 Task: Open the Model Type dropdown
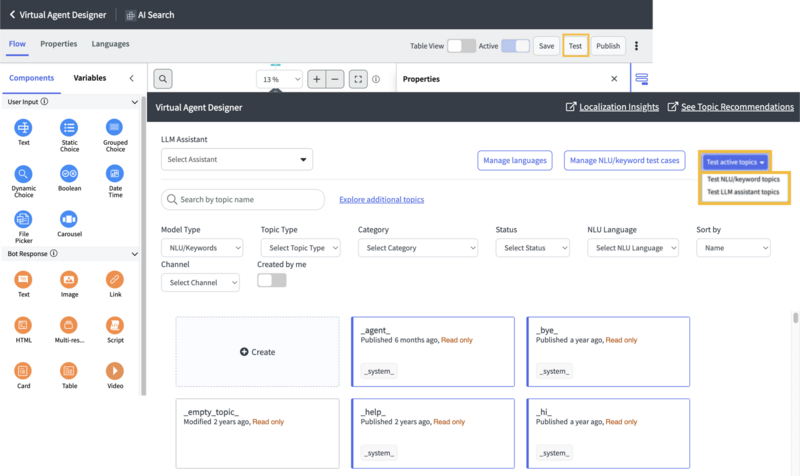[202, 248]
